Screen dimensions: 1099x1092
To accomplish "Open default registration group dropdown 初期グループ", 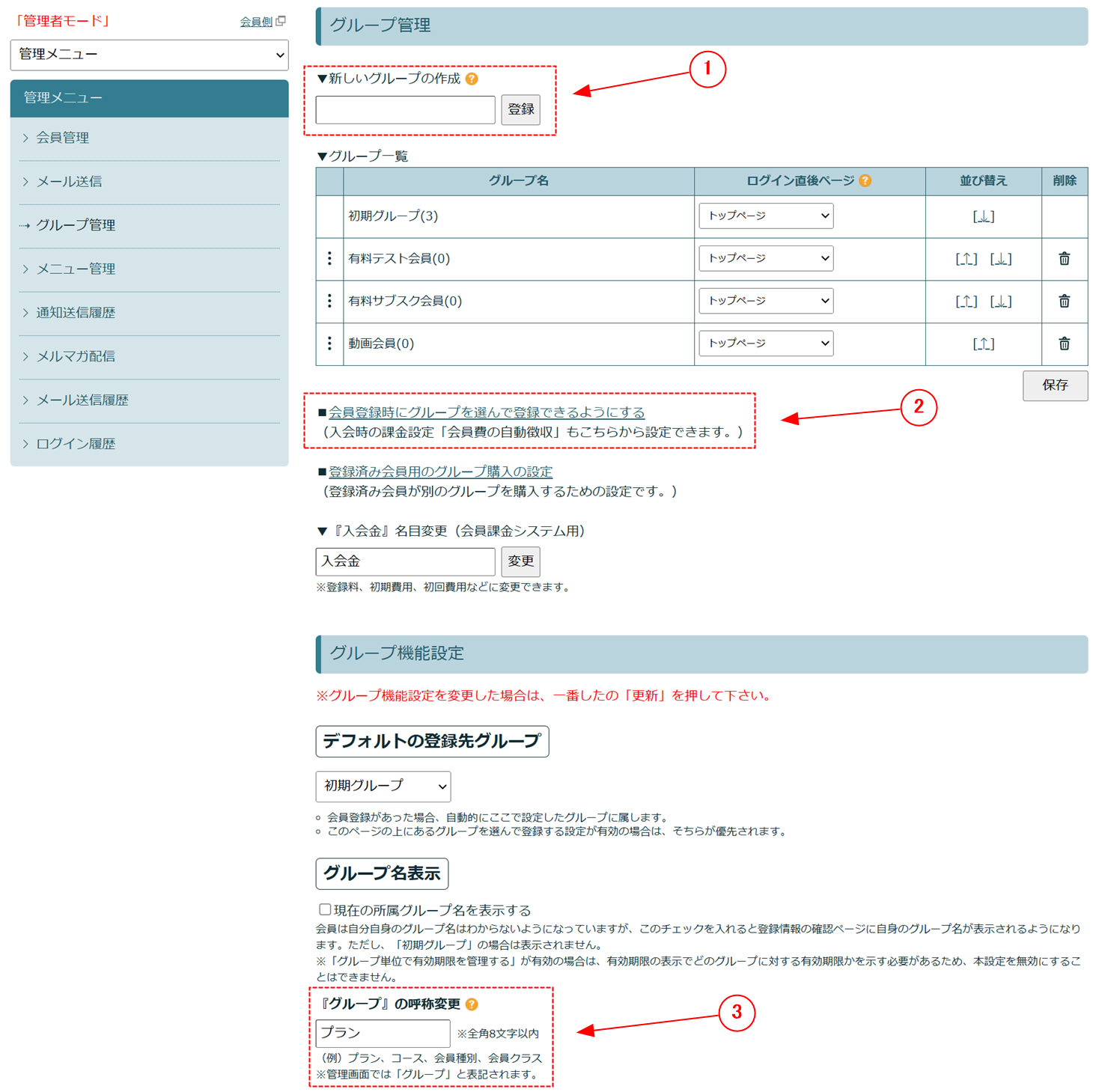I will [383, 786].
